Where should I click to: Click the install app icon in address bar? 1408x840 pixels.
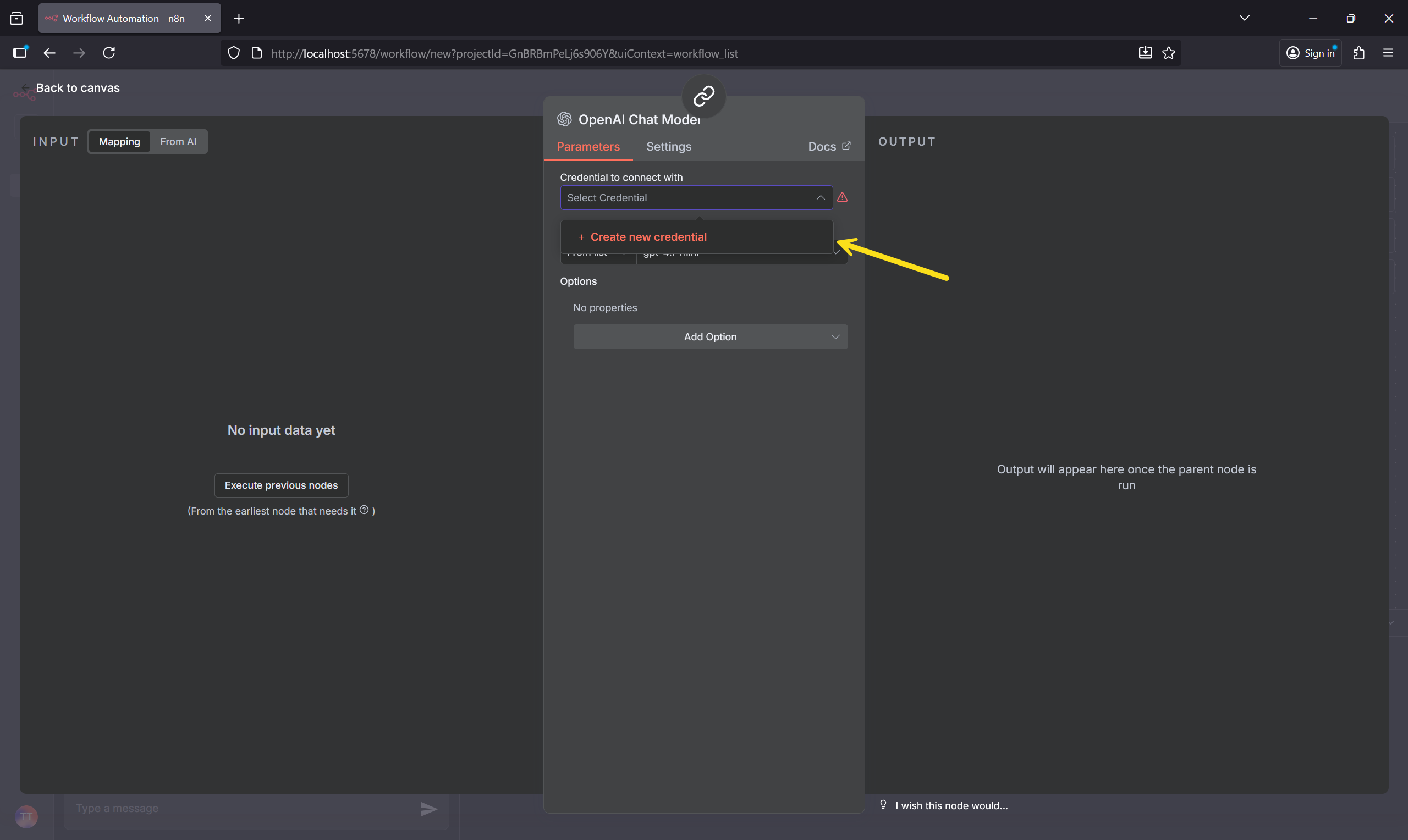click(x=1145, y=53)
